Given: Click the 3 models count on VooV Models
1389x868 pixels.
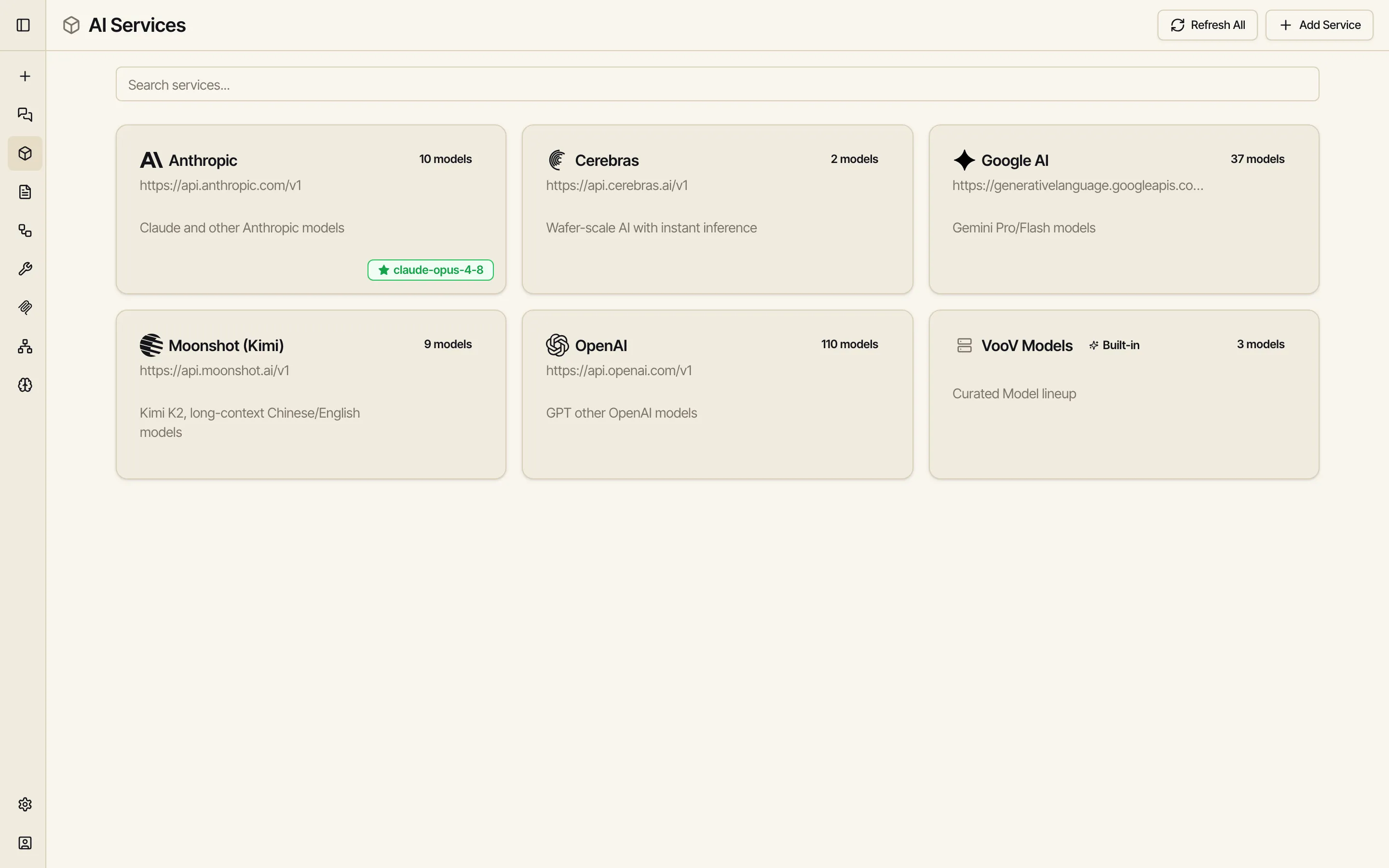Looking at the screenshot, I should click(1260, 344).
